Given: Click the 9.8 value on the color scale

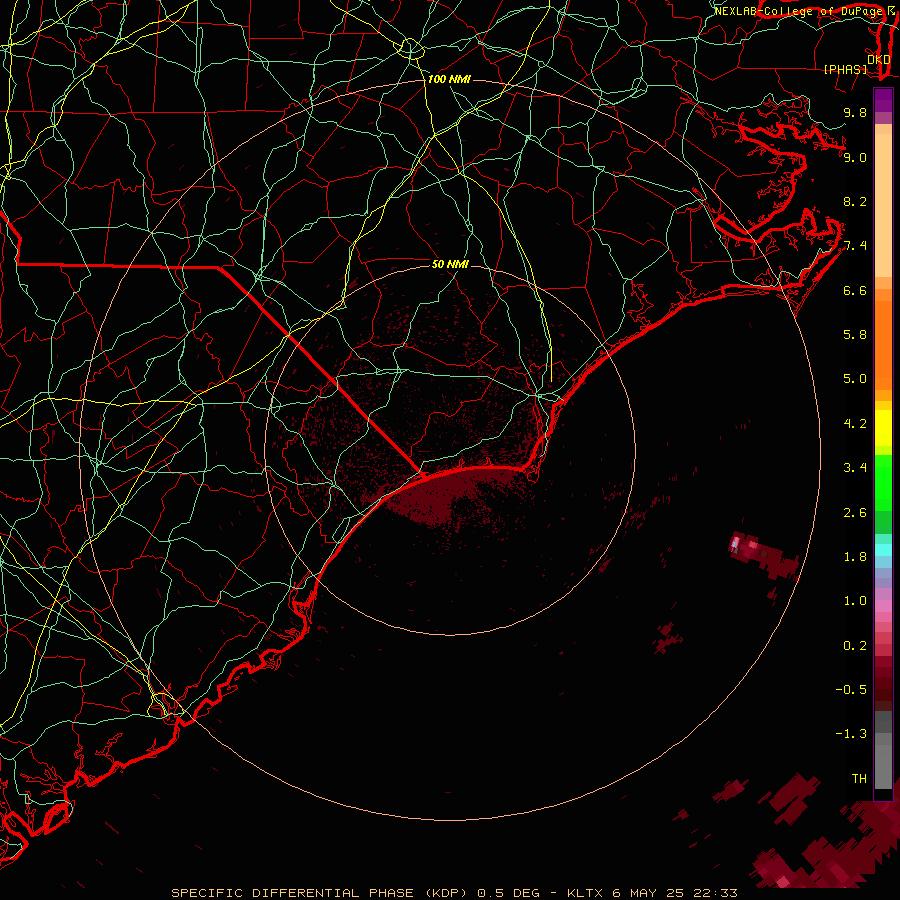Looking at the screenshot, I should pyautogui.click(x=855, y=112).
